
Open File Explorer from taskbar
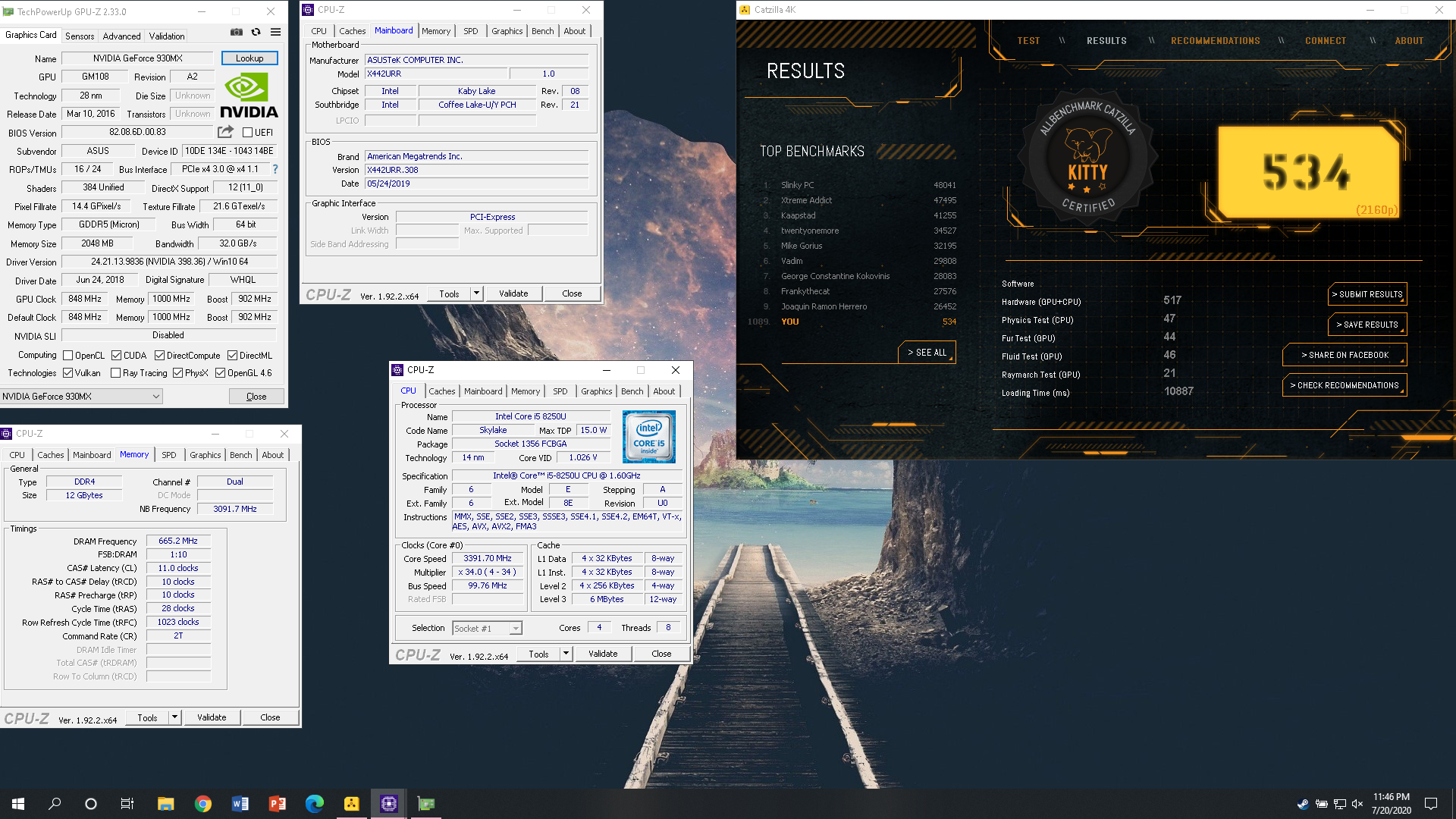(166, 803)
